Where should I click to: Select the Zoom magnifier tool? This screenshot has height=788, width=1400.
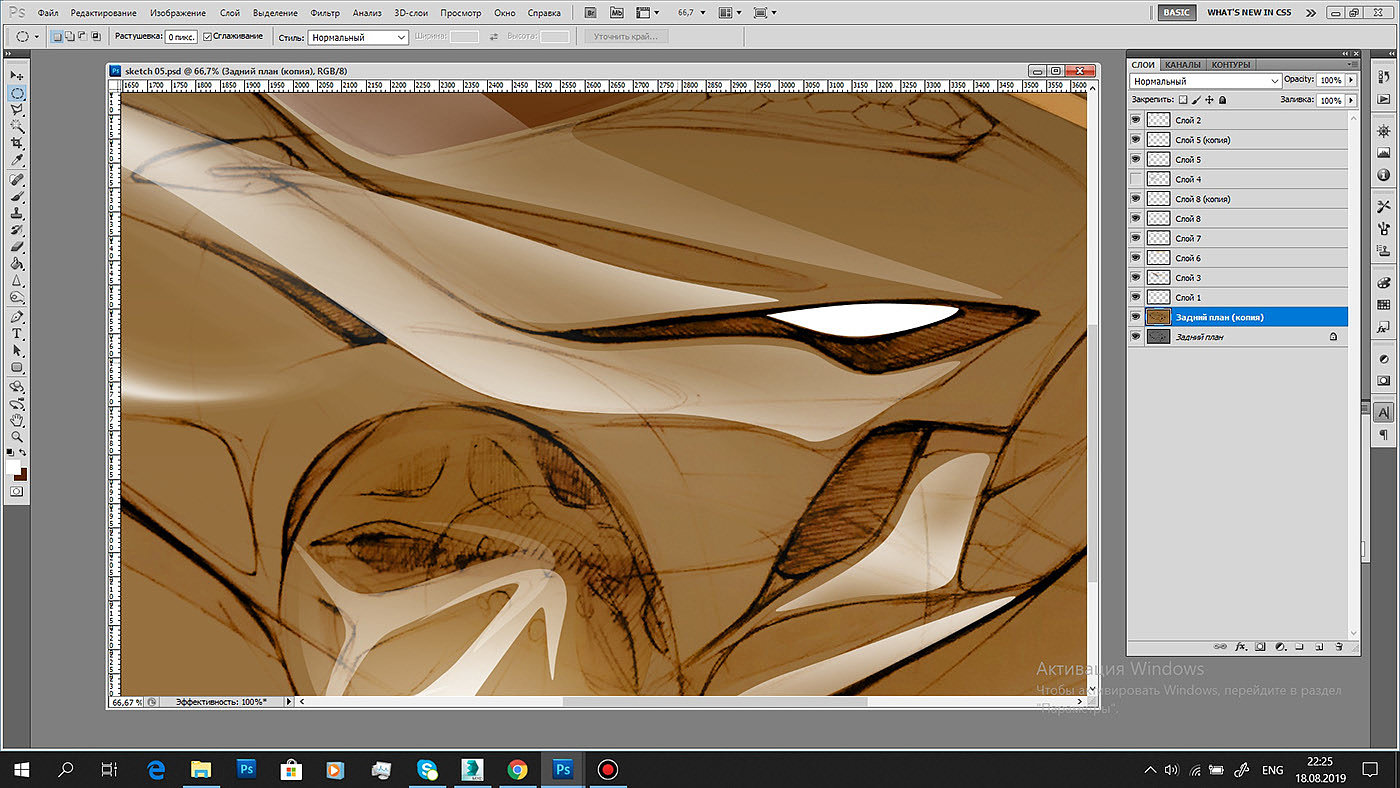click(x=17, y=437)
